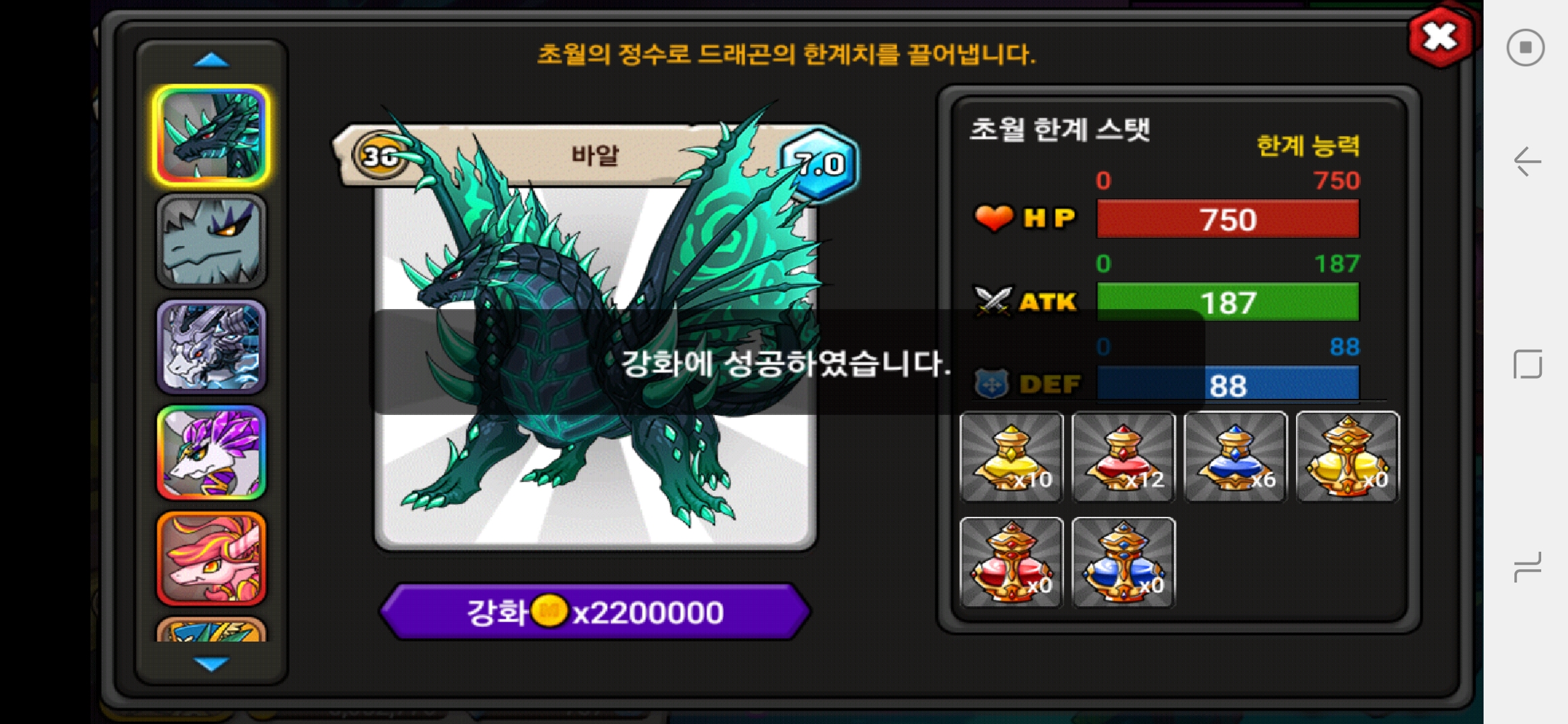Show earlier dragons with up arrow
Screen dimensions: 1568x724
[211, 60]
